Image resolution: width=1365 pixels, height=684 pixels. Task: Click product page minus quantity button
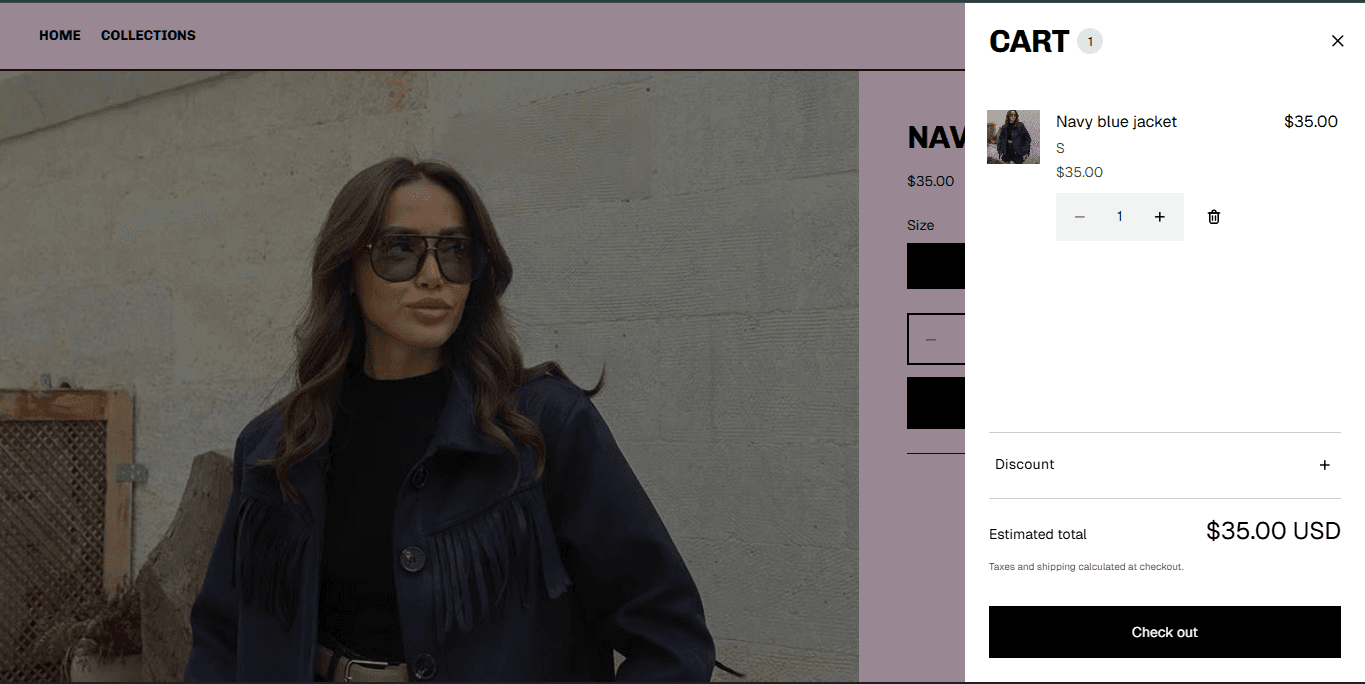point(931,340)
